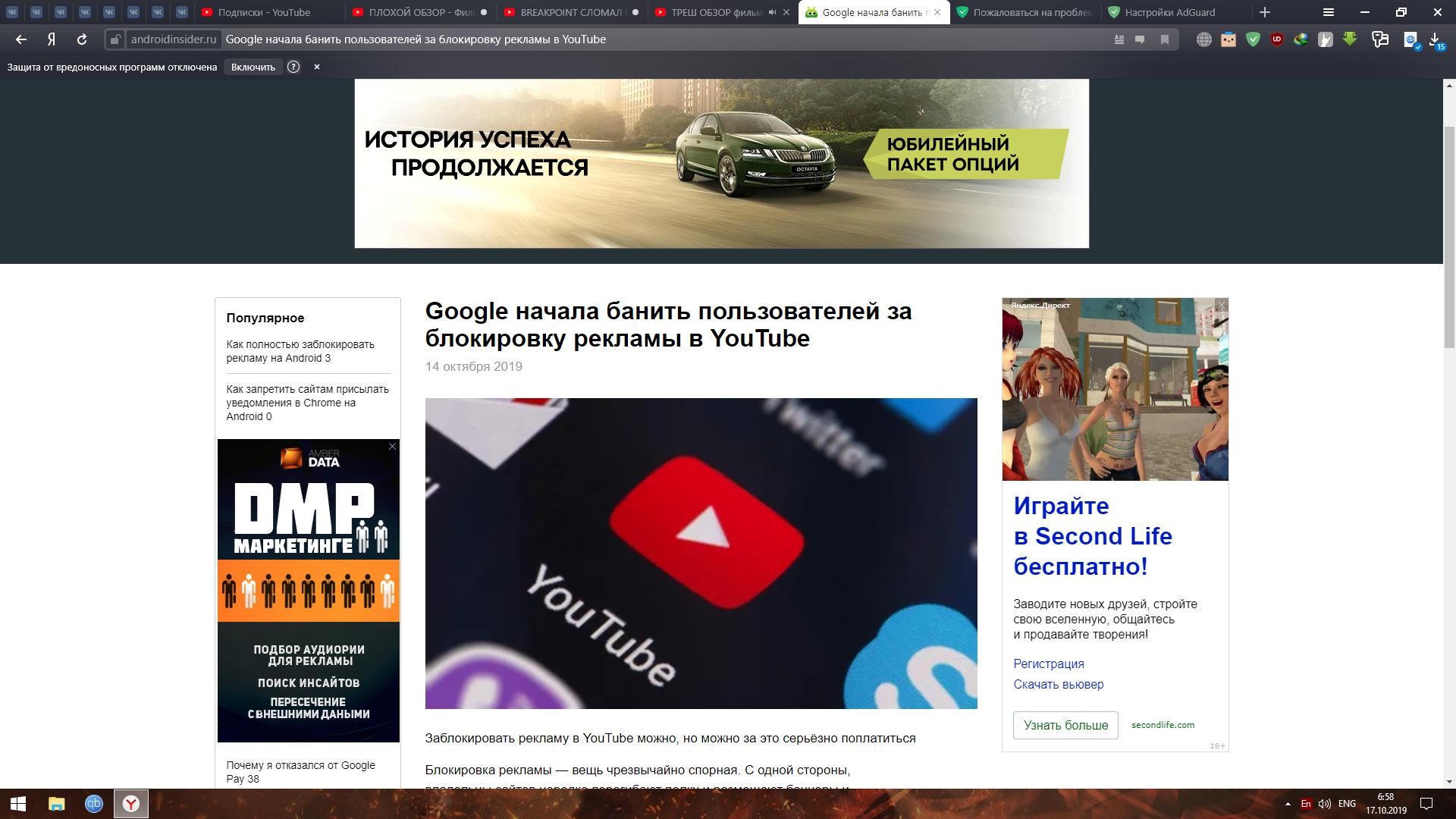Open site security info padlock icon
This screenshot has width=1456, height=819.
(x=115, y=39)
